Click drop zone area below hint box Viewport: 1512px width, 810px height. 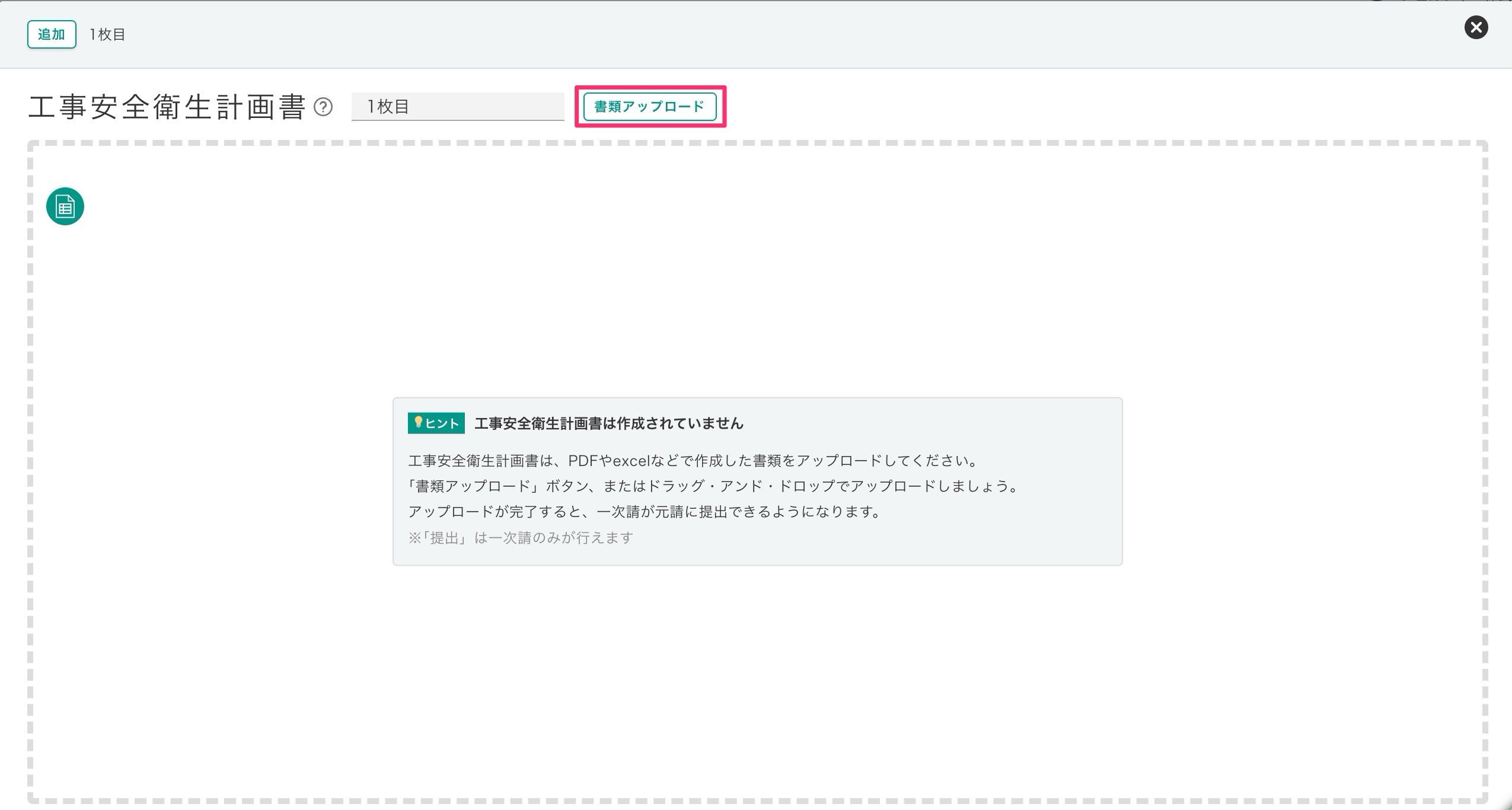pos(757,682)
